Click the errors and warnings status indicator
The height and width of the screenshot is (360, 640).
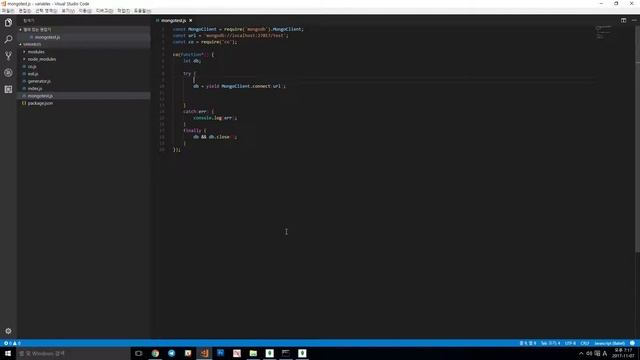click(12, 343)
